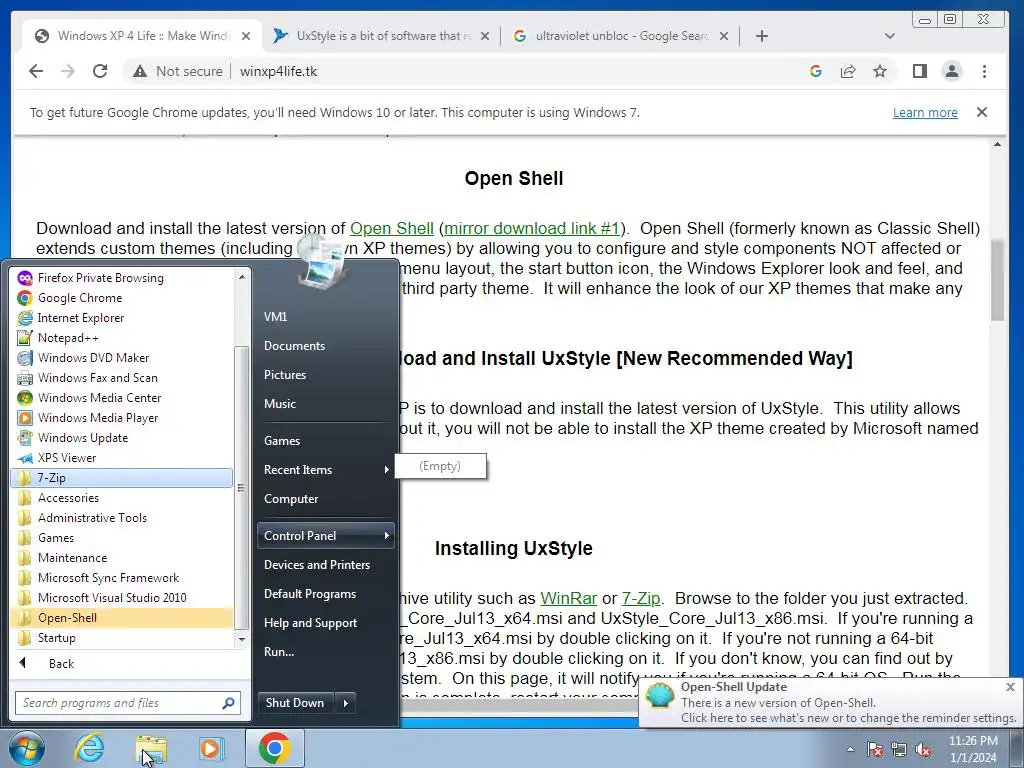
Task: Launch Windows Media Player from the taskbar
Action: tap(212, 748)
